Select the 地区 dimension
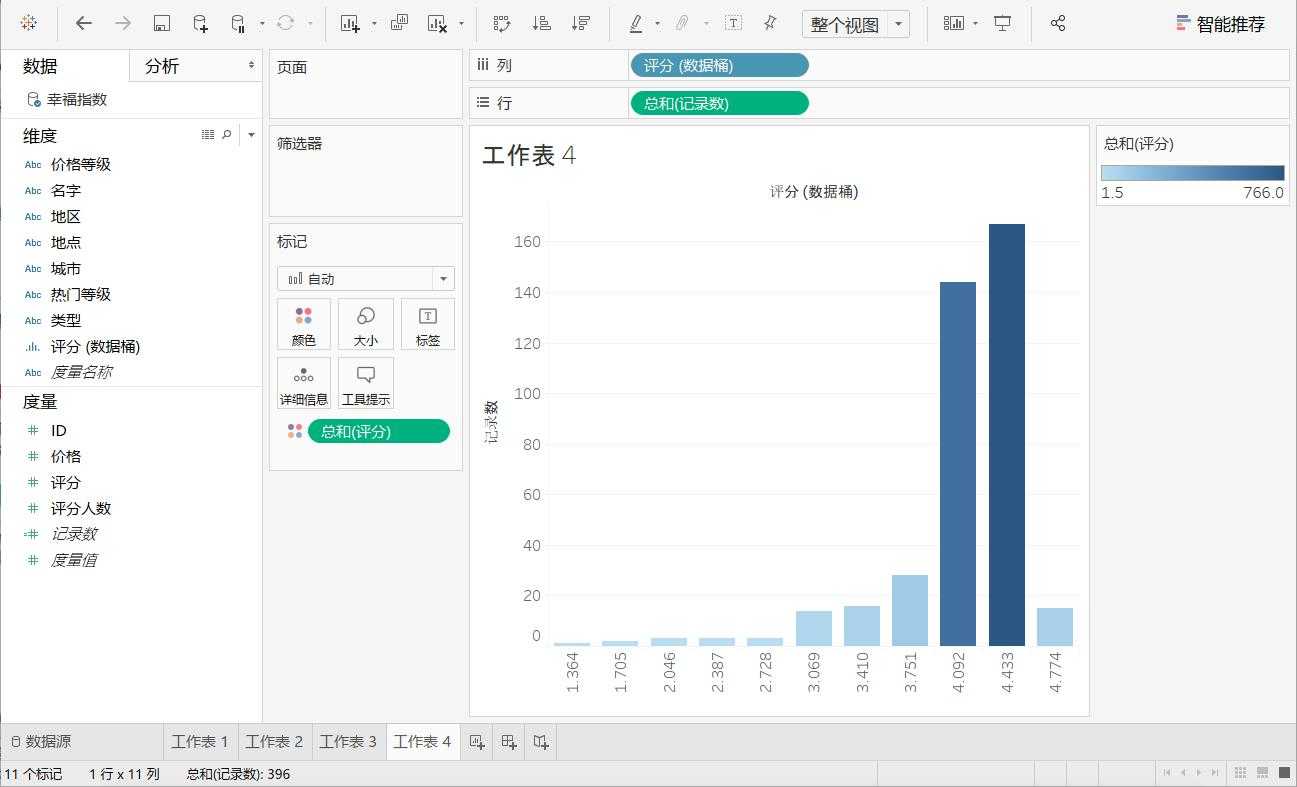This screenshot has width=1297, height=787. (x=66, y=216)
